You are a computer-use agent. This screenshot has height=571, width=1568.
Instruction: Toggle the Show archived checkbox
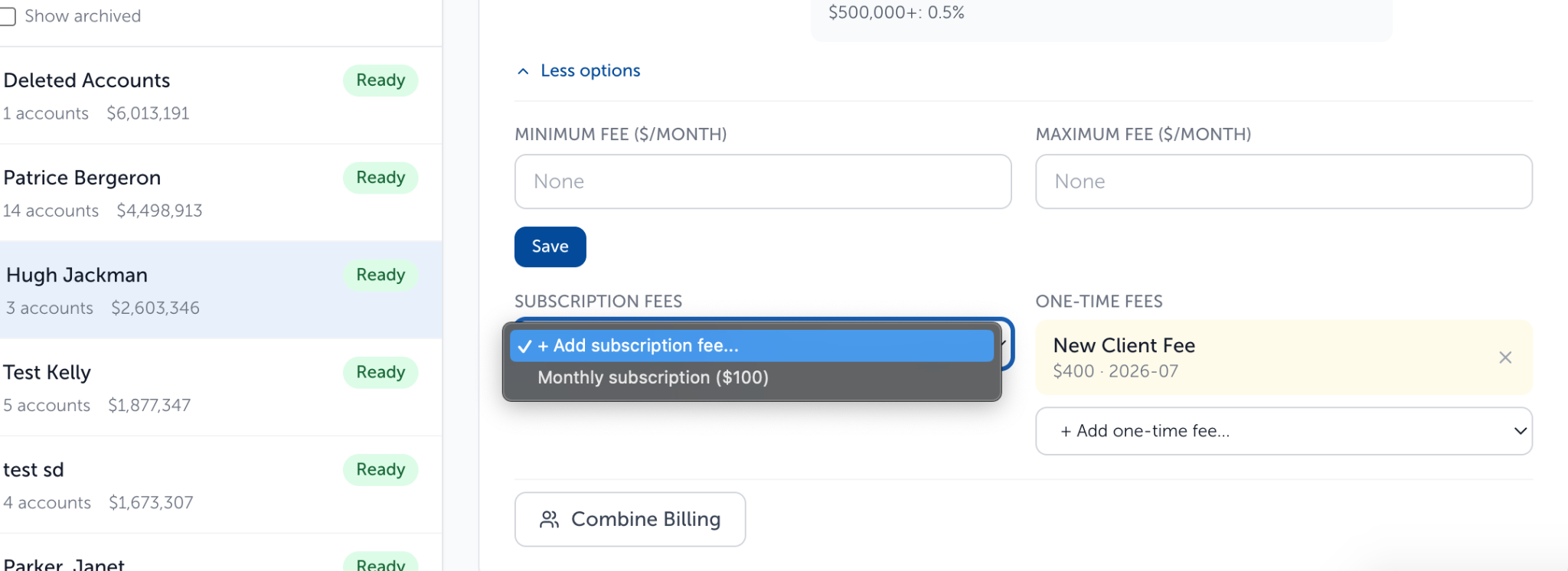point(8,16)
